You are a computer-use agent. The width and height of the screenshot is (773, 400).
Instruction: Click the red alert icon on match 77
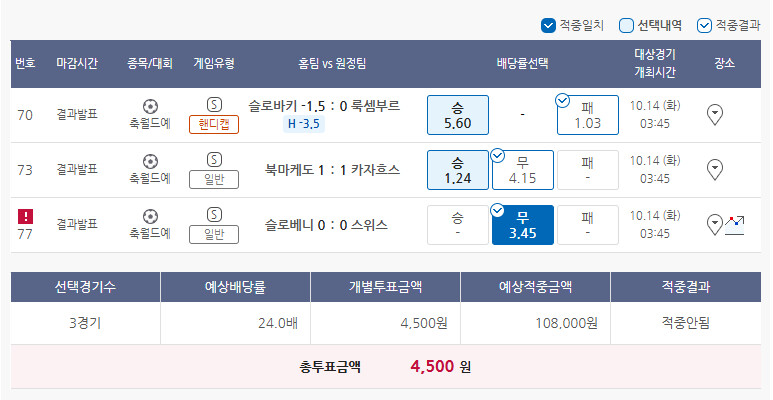pyautogui.click(x=25, y=215)
